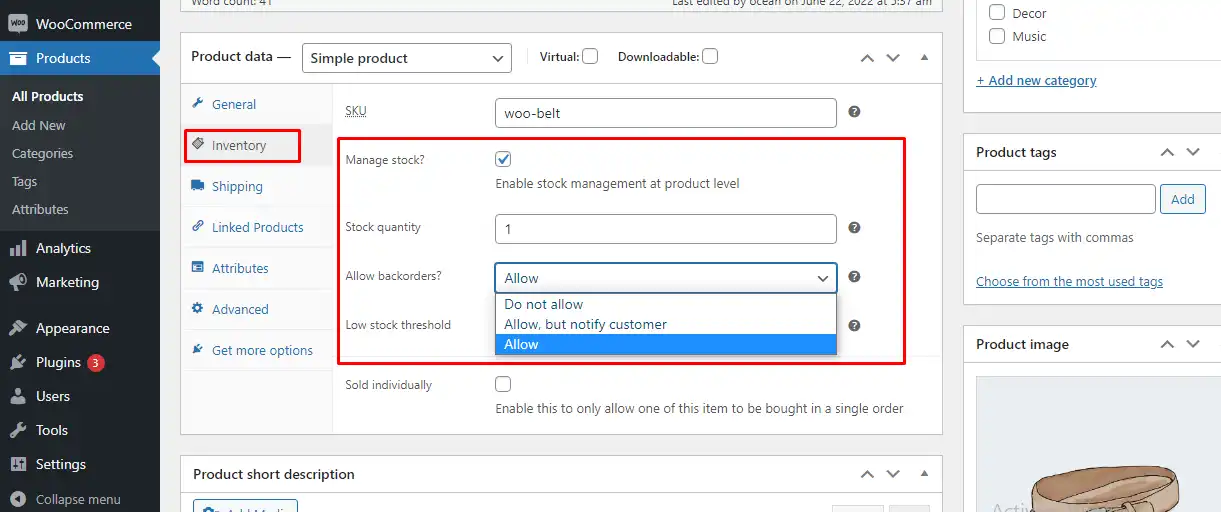Click the Plugins plug icon

[x=18, y=362]
